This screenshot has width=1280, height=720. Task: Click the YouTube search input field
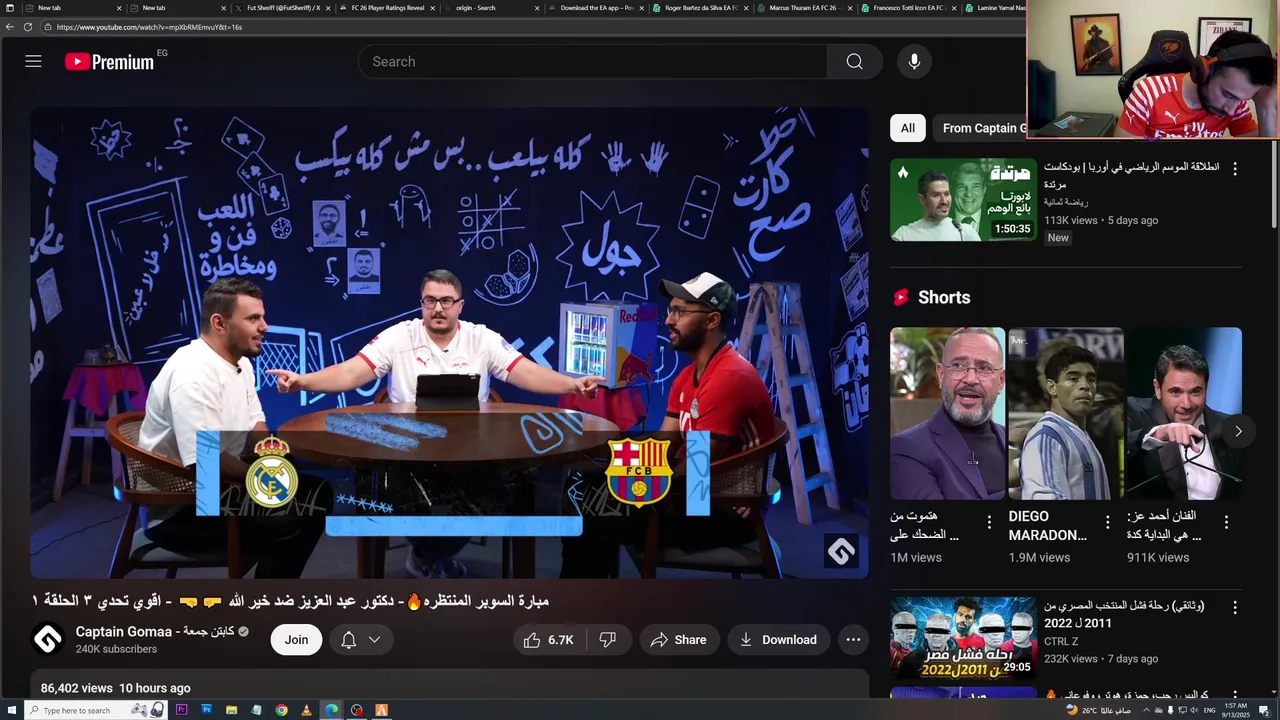click(x=592, y=61)
